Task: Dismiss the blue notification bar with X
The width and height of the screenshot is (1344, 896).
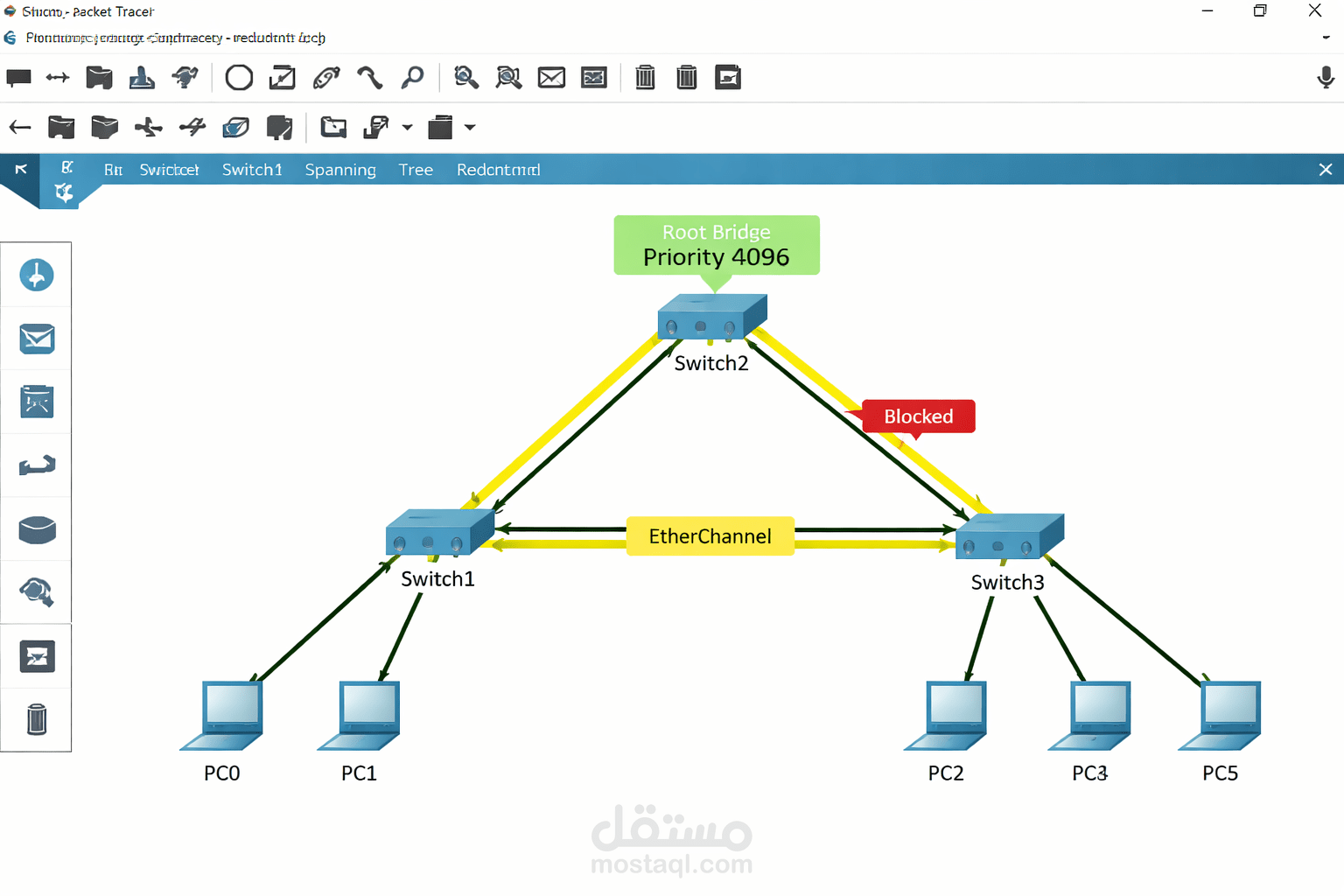Action: pyautogui.click(x=1326, y=169)
